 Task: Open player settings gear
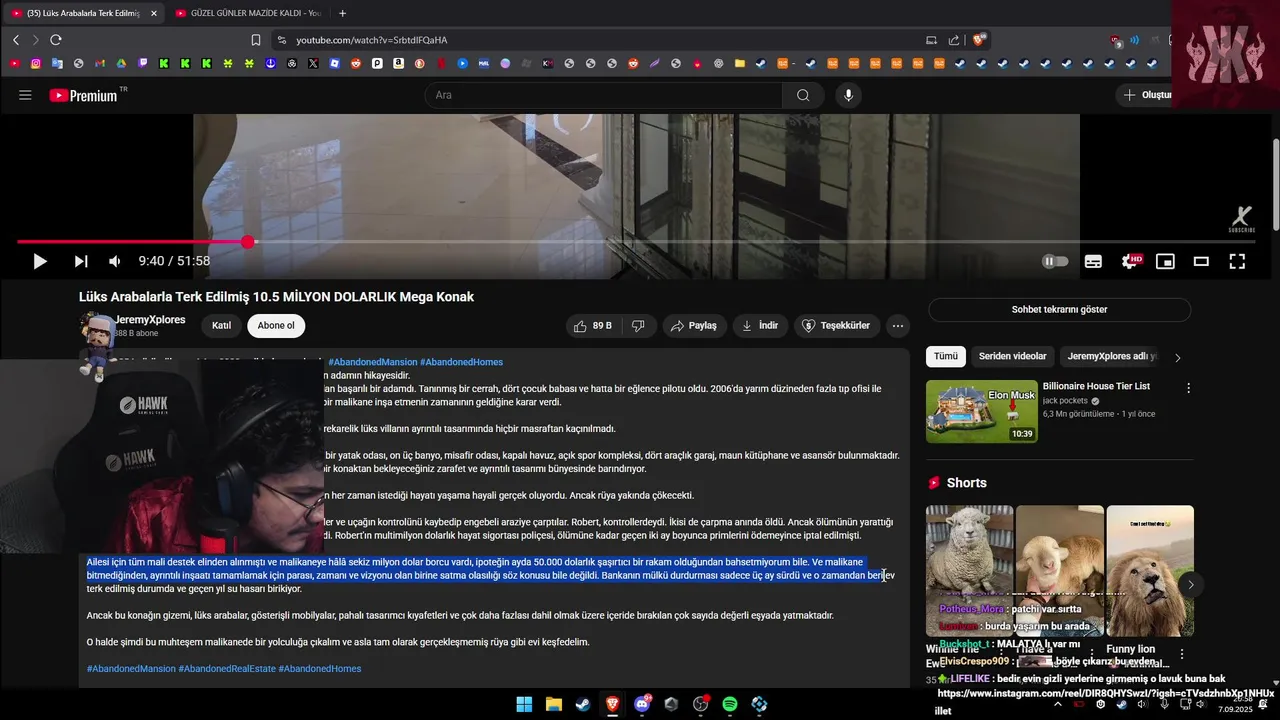tap(1130, 261)
